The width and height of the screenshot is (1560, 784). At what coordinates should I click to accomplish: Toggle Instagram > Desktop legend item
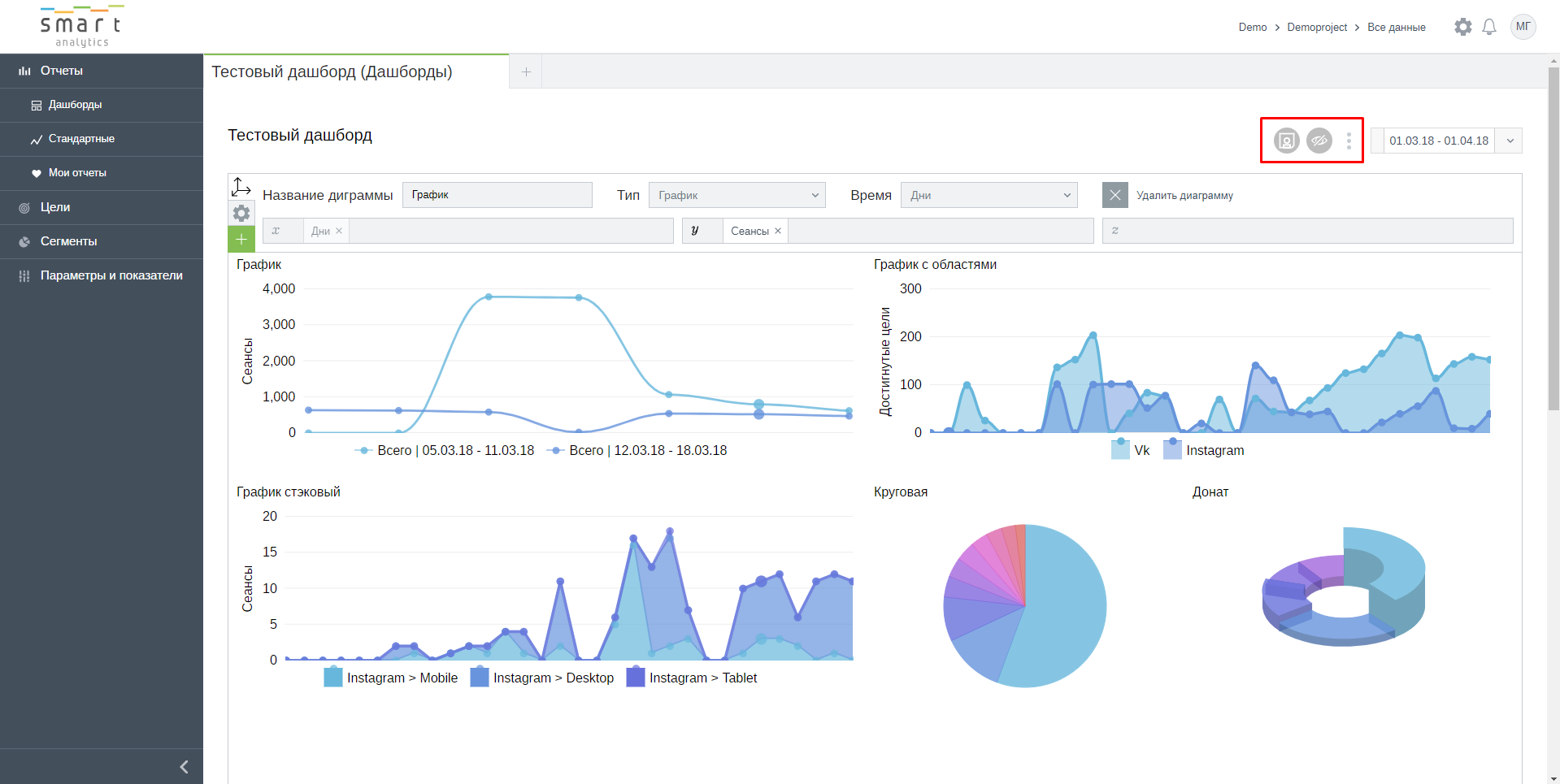542,678
